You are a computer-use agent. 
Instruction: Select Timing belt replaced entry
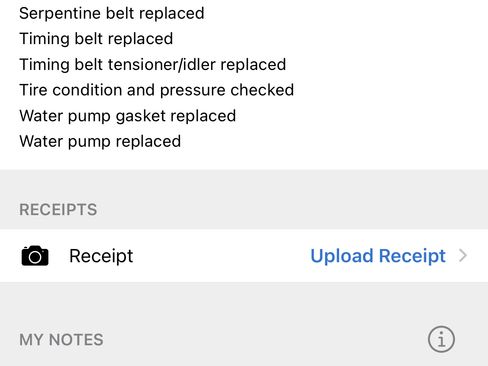[x=96, y=39]
